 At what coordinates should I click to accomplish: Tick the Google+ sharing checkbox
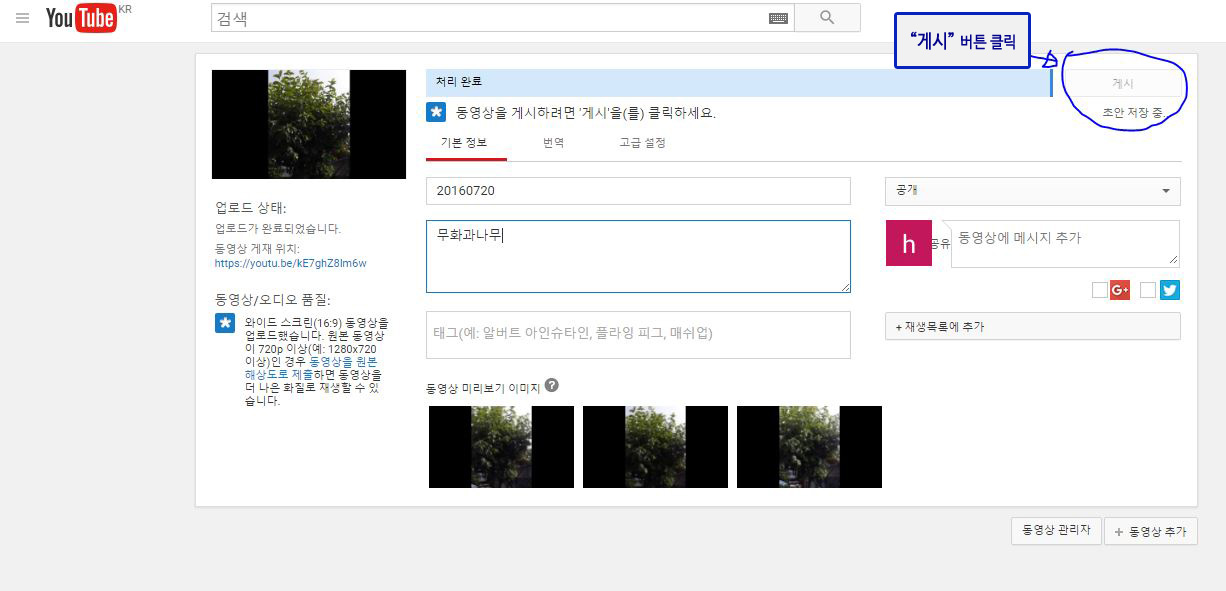tap(1100, 290)
